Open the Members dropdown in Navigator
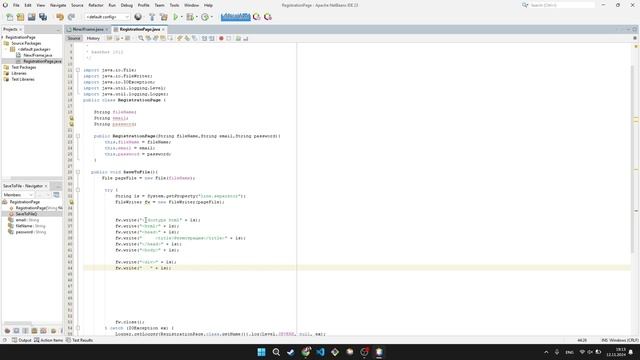 (x=18, y=195)
